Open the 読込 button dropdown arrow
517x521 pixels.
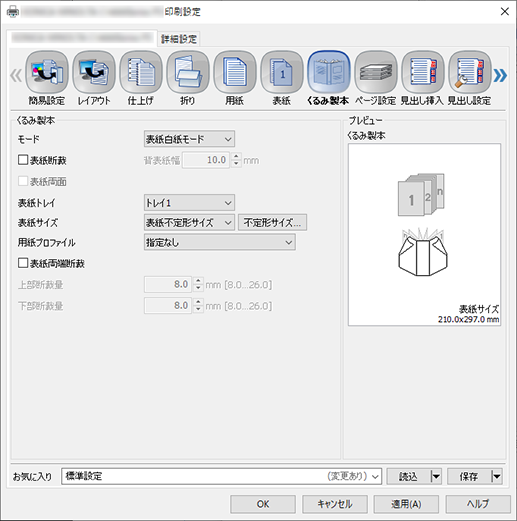coord(436,476)
